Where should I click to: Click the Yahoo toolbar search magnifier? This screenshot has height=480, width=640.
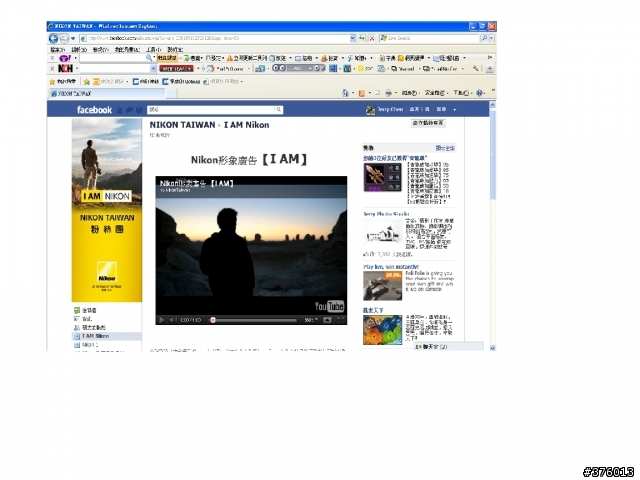(149, 58)
